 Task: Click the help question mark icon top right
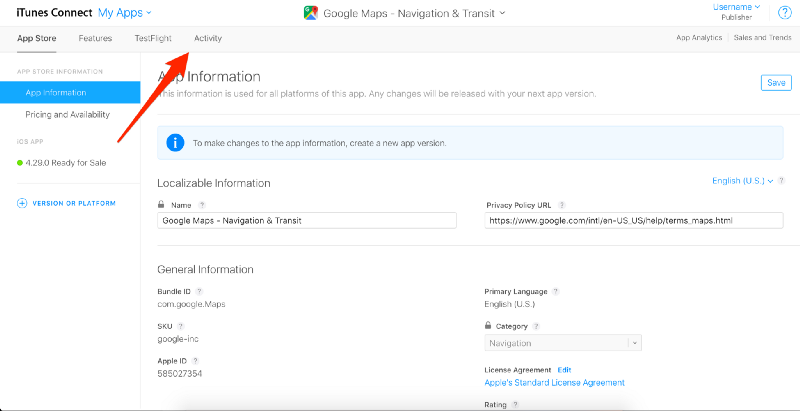coord(784,12)
